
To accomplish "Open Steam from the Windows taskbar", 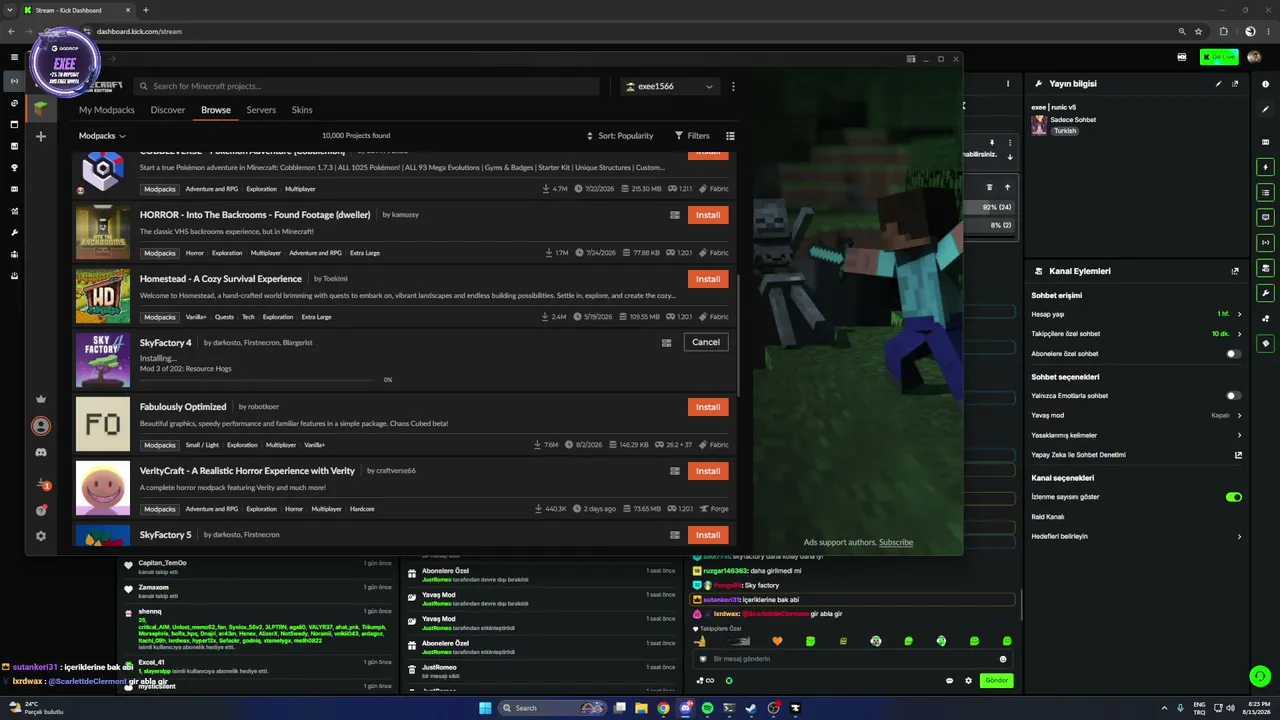I will pos(751,708).
